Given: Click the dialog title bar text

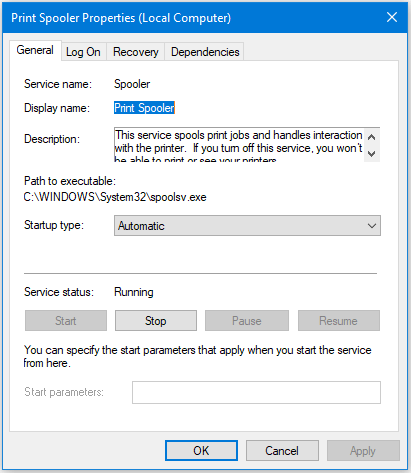Looking at the screenshot, I should pos(121,18).
